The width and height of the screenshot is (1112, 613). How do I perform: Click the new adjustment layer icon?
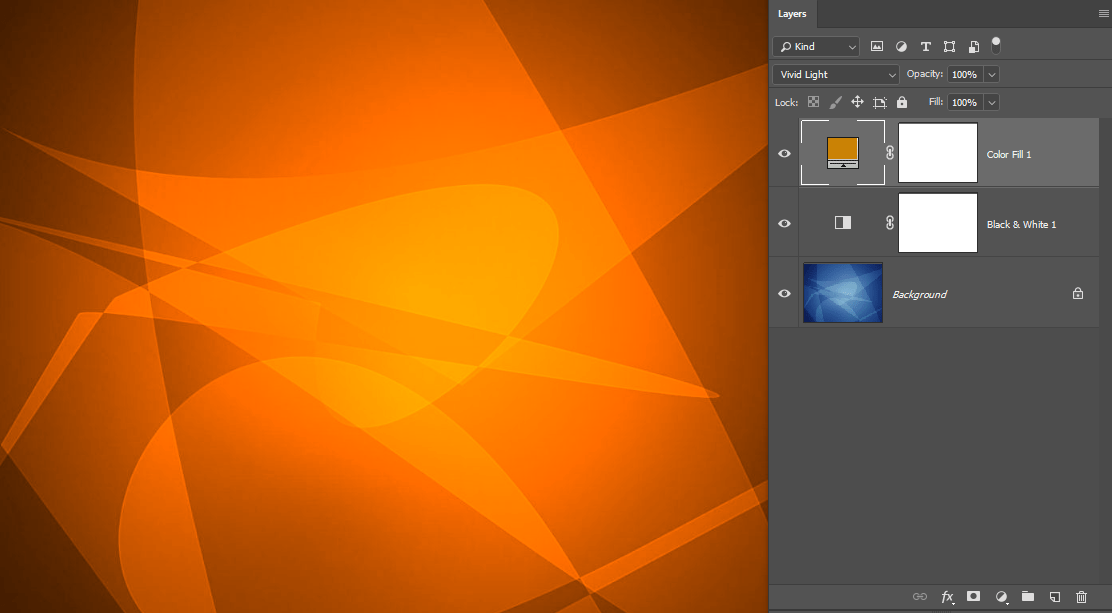(x=1000, y=597)
